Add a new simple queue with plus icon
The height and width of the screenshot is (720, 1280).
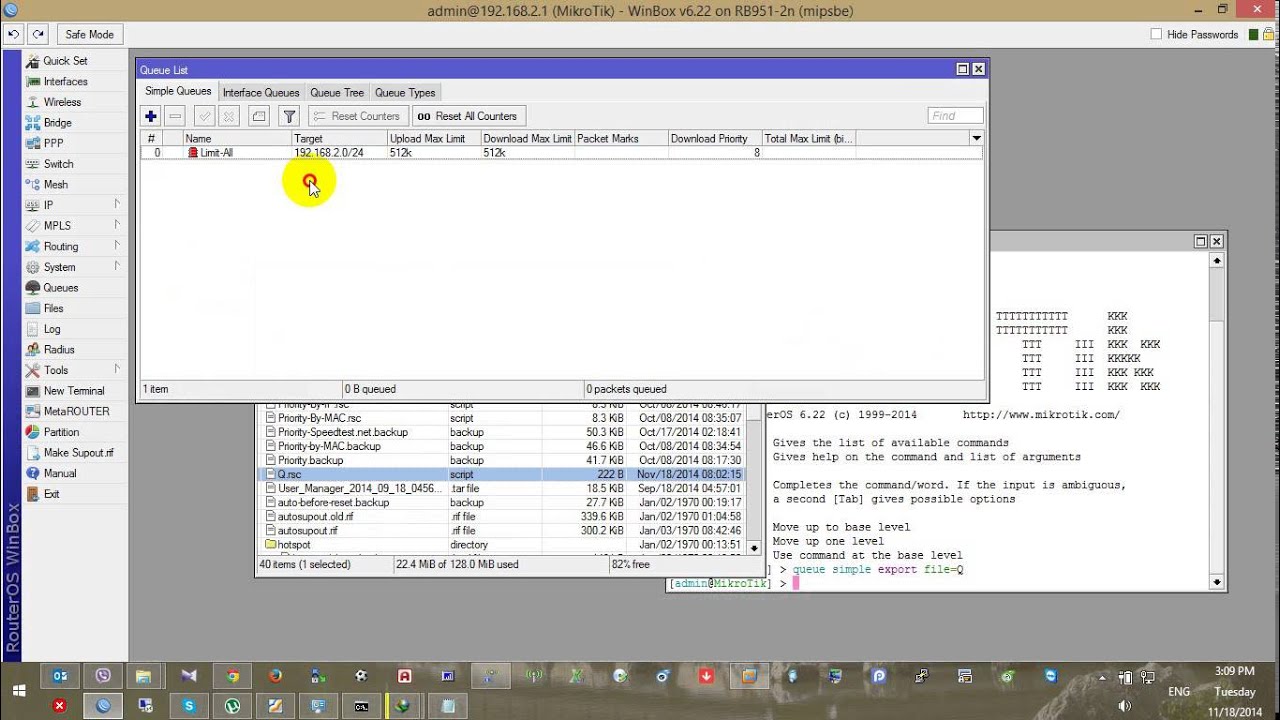tap(151, 116)
